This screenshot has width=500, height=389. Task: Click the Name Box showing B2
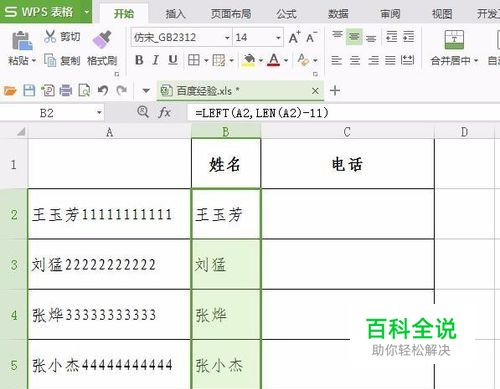pyautogui.click(x=52, y=113)
